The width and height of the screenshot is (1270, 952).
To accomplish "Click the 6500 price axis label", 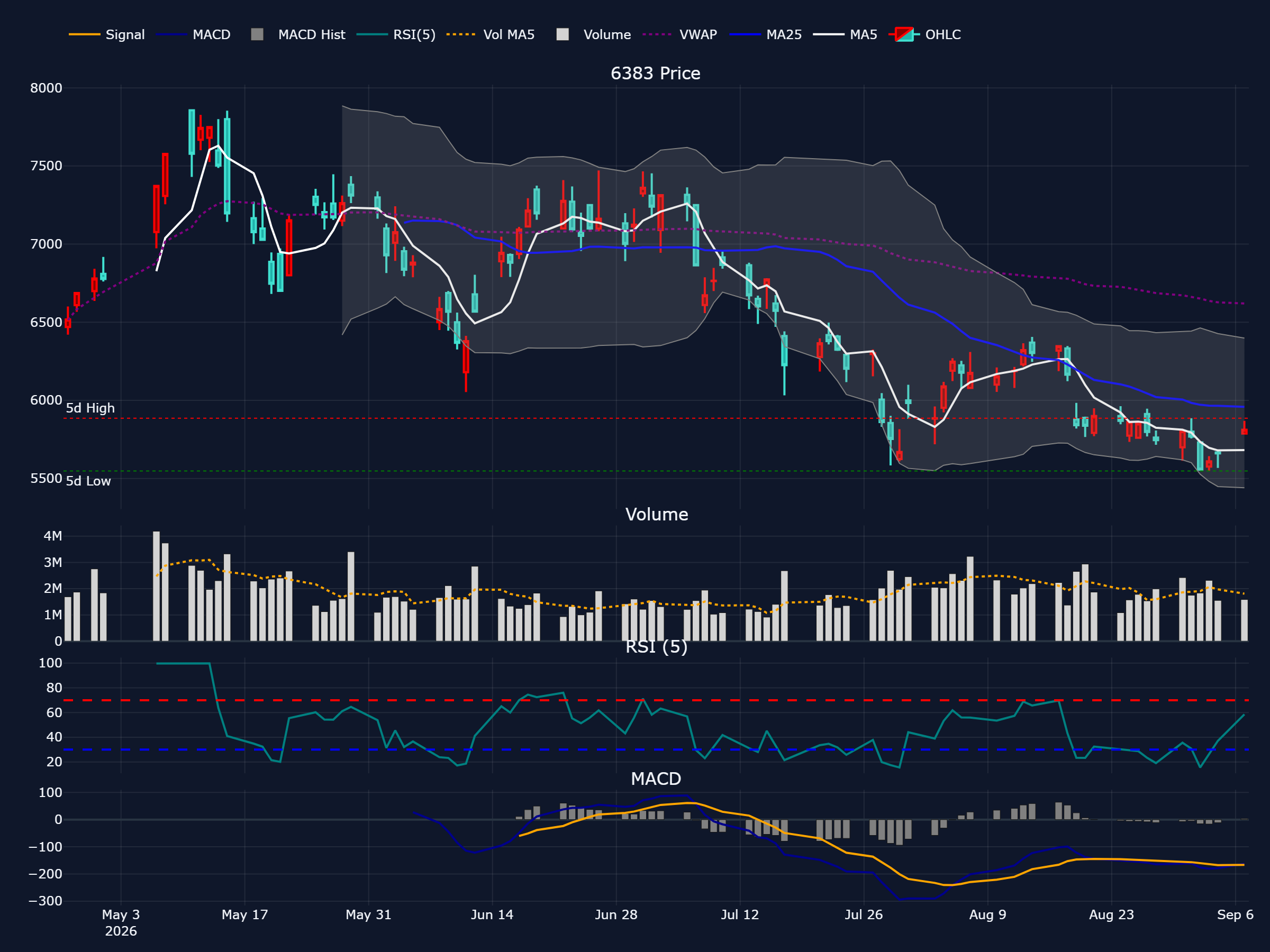I will (46, 323).
